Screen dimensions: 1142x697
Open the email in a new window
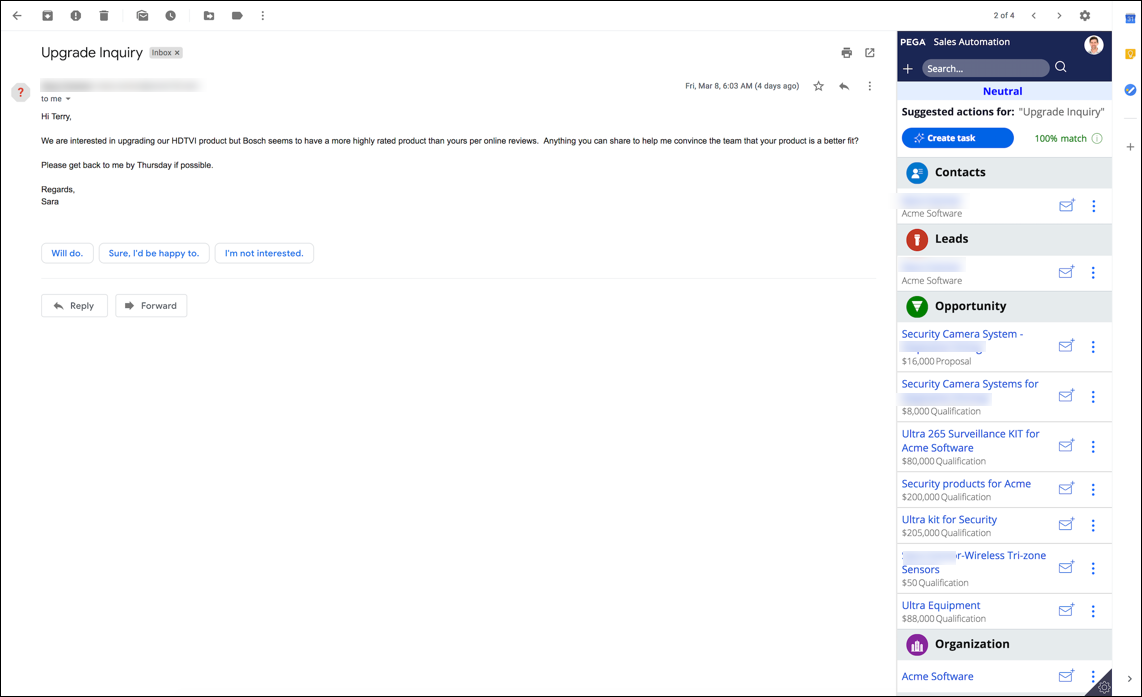coord(870,53)
